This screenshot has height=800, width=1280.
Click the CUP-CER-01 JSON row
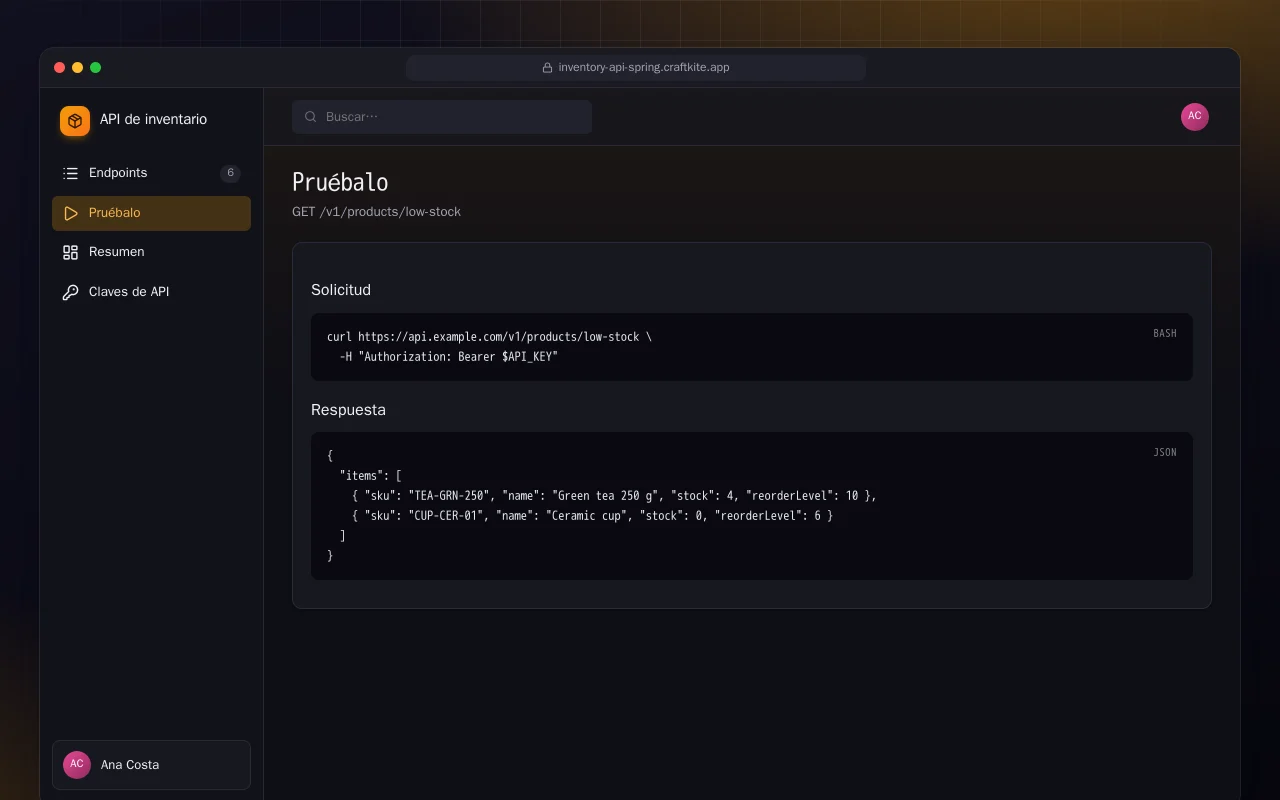tap(592, 516)
